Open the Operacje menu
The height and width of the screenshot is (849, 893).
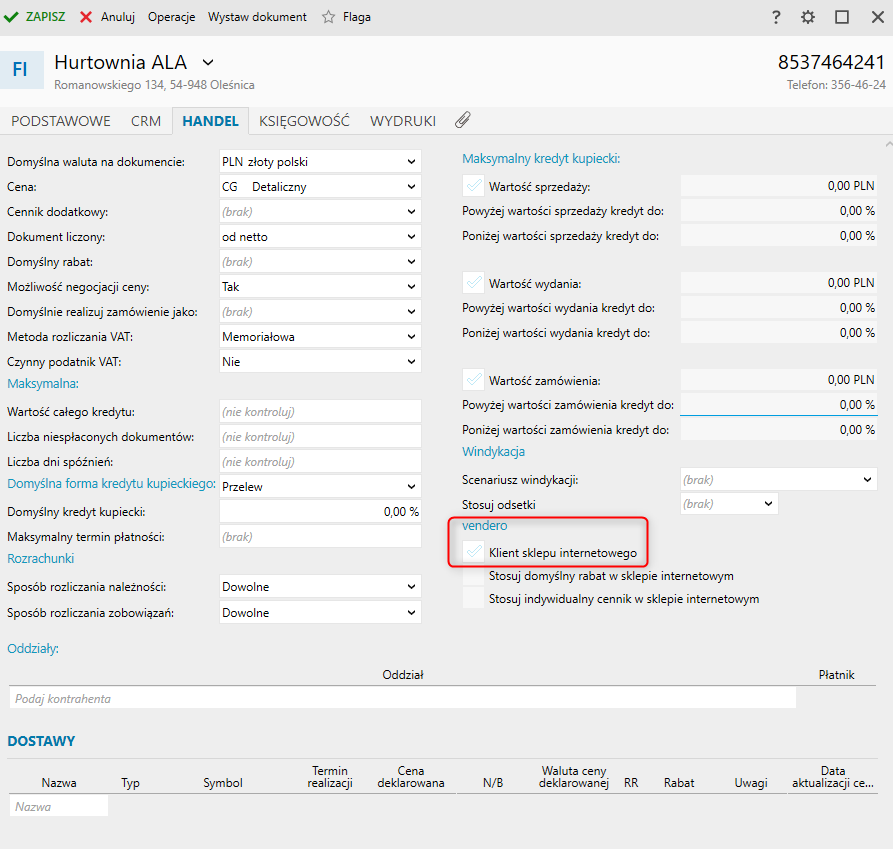click(172, 17)
